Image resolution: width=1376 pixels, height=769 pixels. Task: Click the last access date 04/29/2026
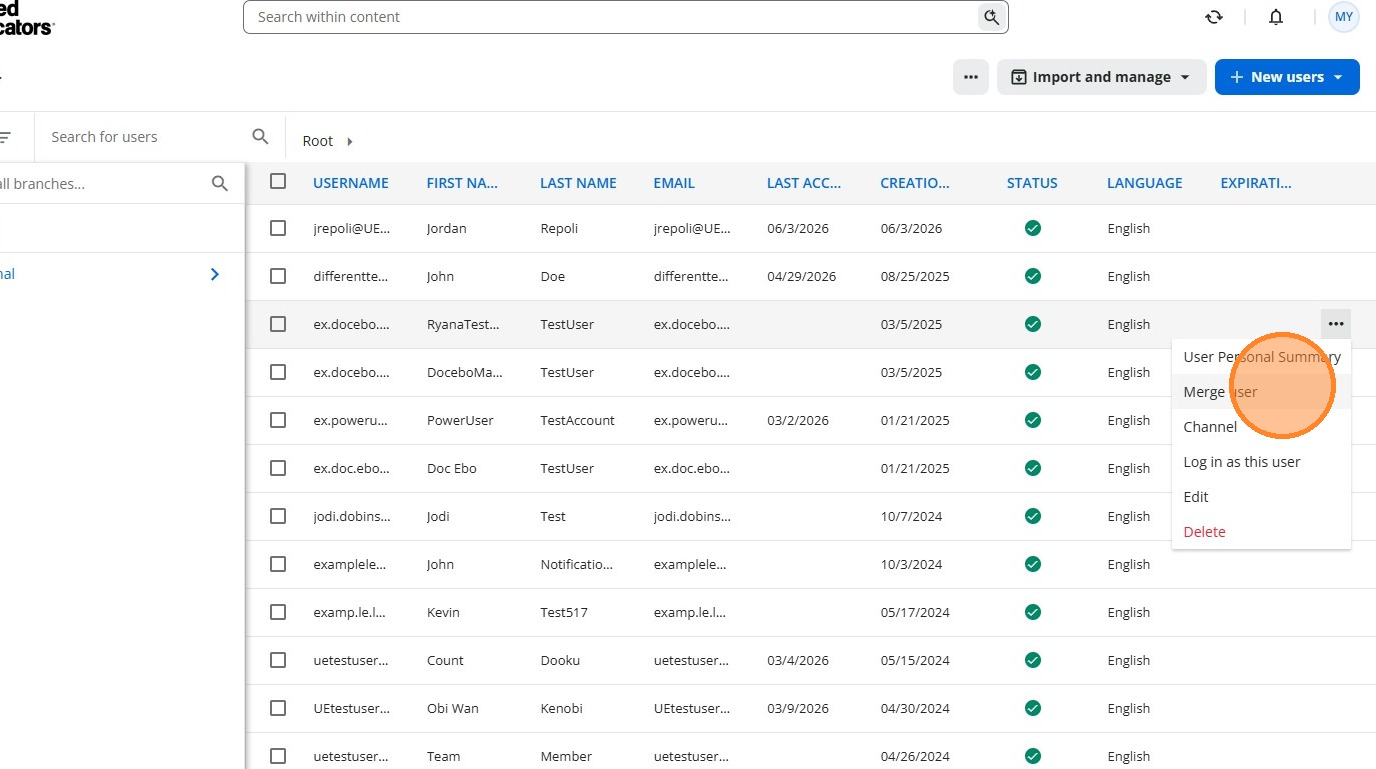801,276
